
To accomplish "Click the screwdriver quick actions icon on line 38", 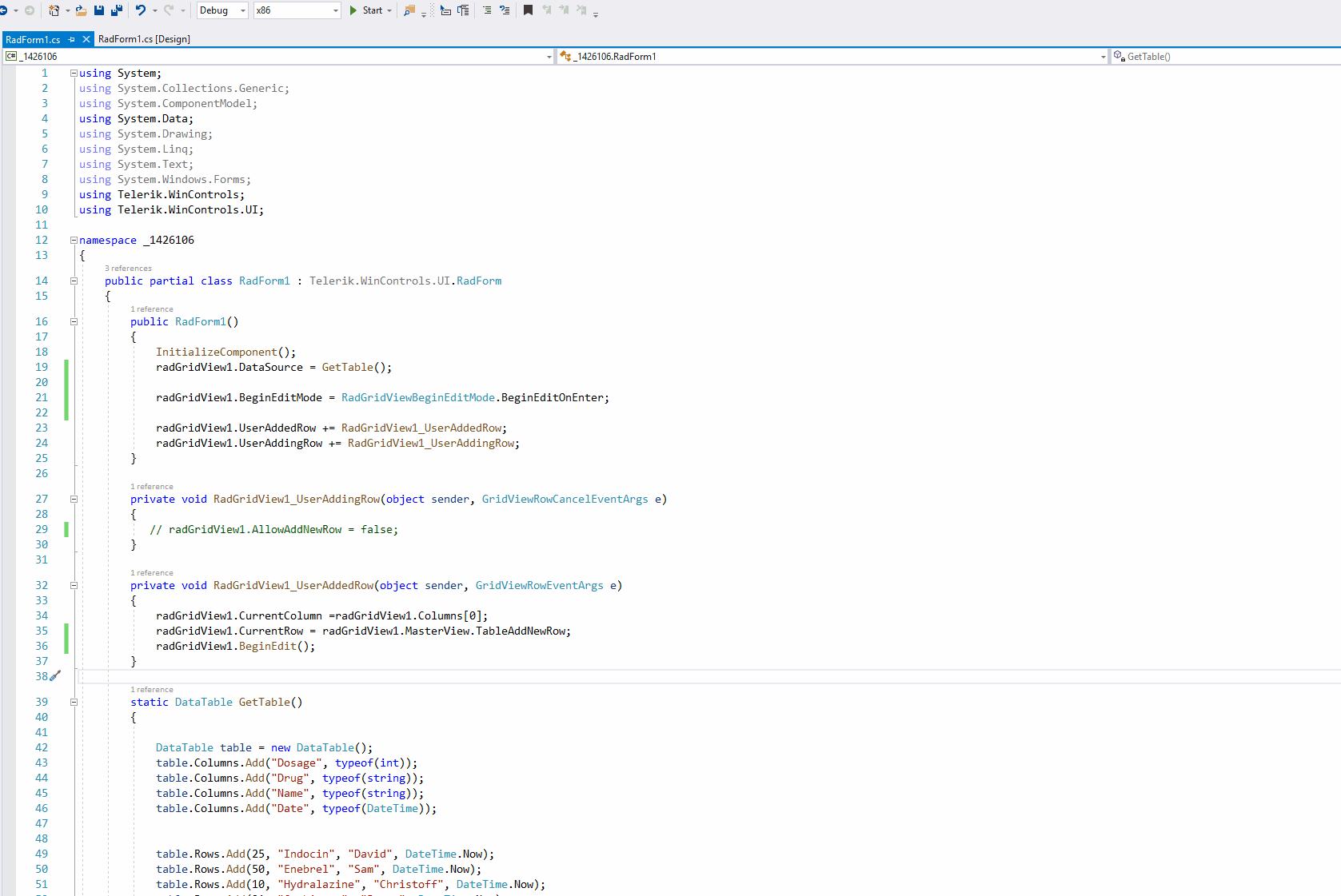I will (x=55, y=676).
